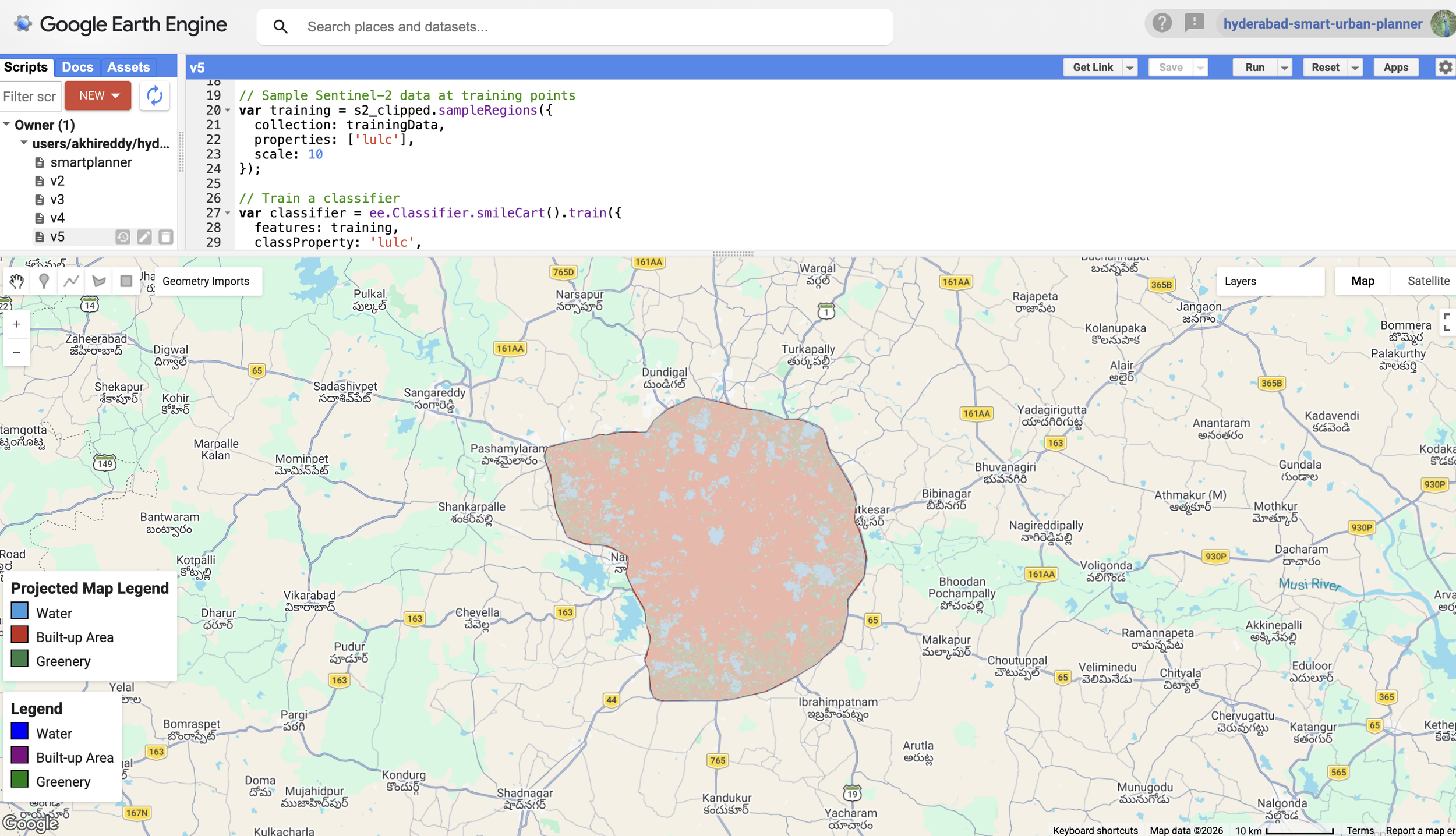Viewport: 1456px width, 836px height.
Task: Delete the v5 script with trash icon
Action: point(166,237)
